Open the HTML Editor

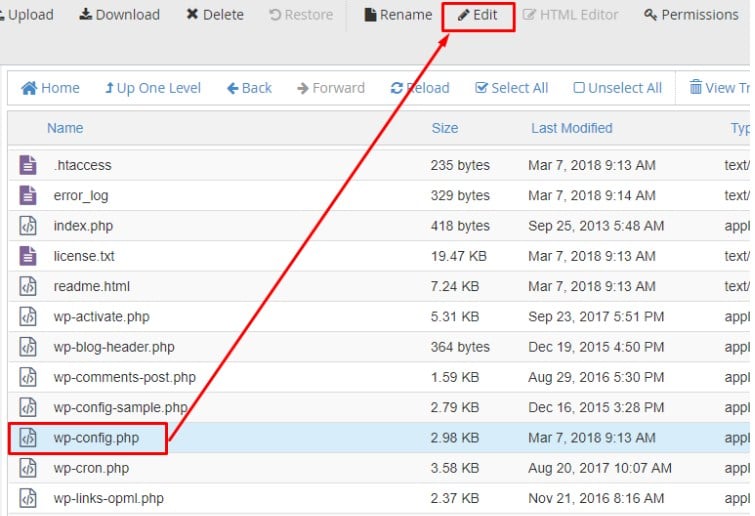point(570,15)
